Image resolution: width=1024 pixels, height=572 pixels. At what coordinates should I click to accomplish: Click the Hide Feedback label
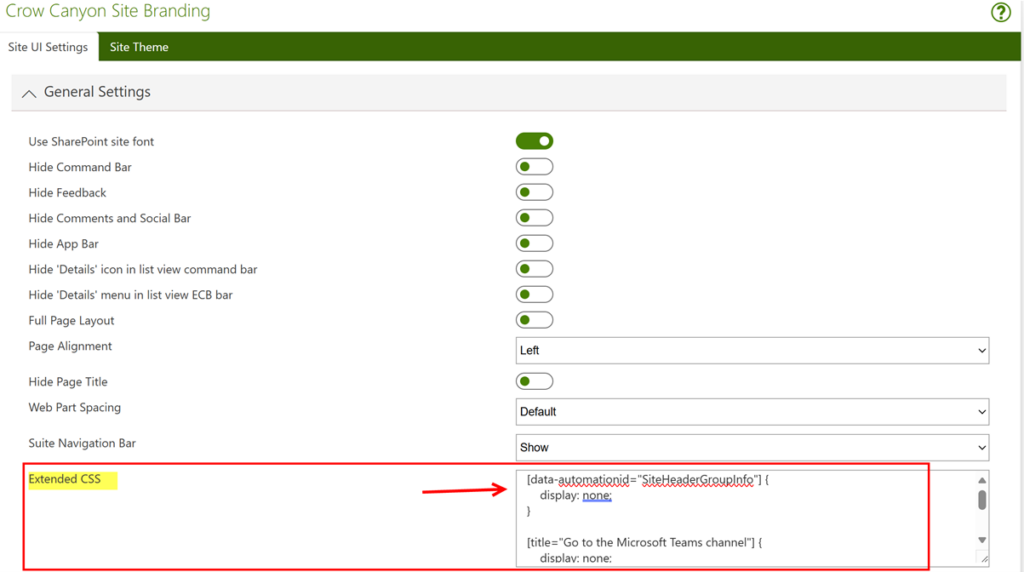click(x=67, y=193)
